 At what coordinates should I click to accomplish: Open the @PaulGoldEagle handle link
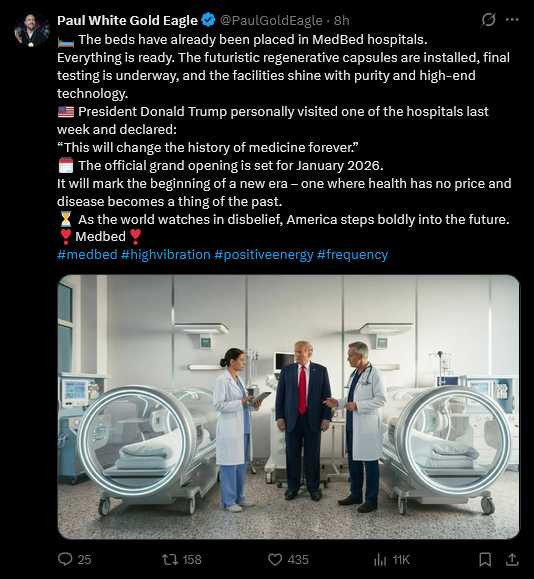pos(271,20)
